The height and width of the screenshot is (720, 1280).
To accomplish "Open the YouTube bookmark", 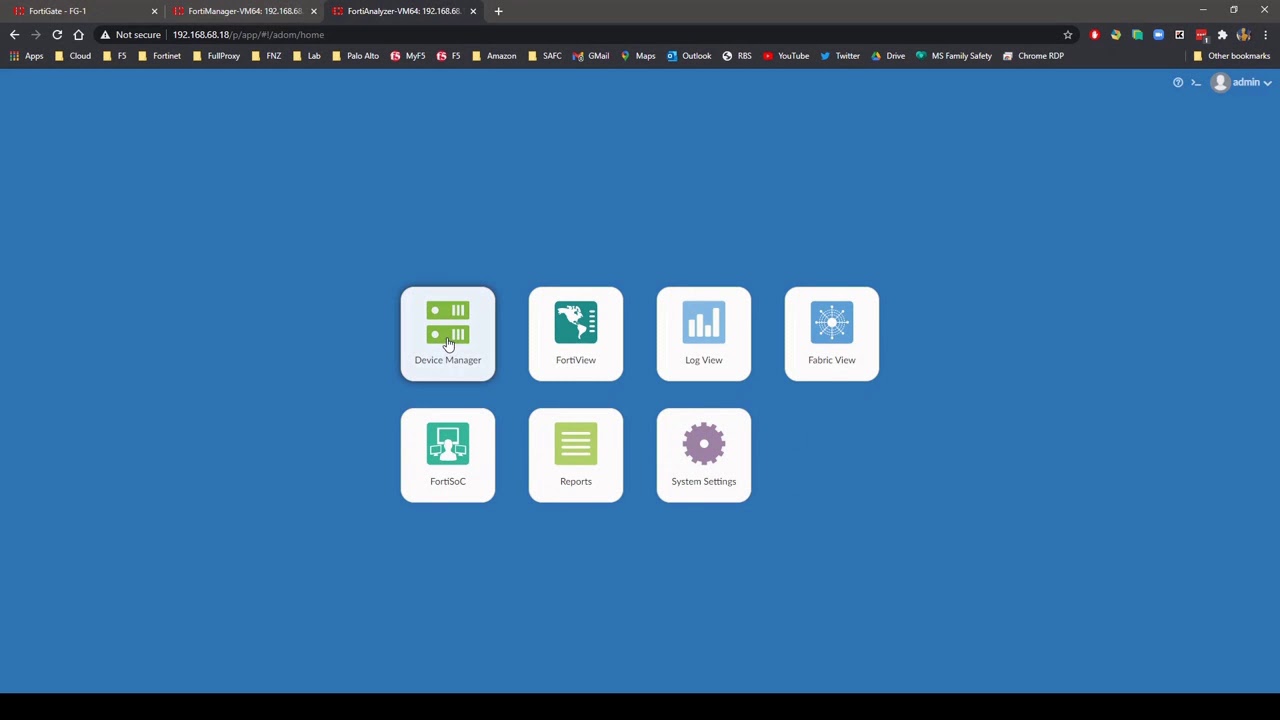I will [x=786, y=56].
